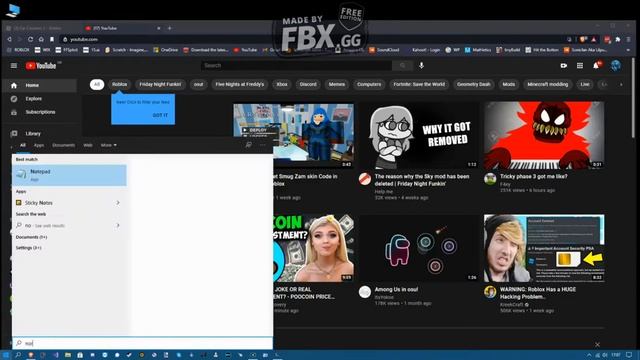Select the All tab in Windows search
Screen dimensions: 640x360
click(23, 145)
